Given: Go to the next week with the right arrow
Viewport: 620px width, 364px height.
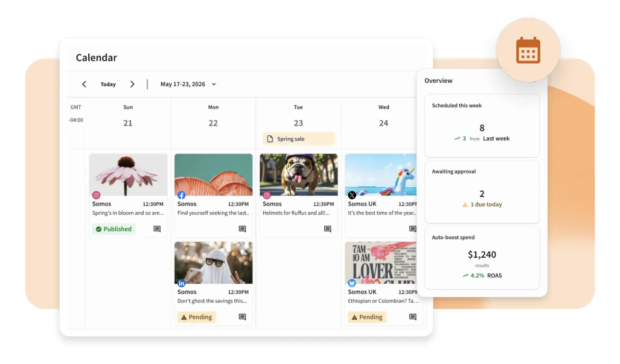Looking at the screenshot, I should tap(132, 84).
